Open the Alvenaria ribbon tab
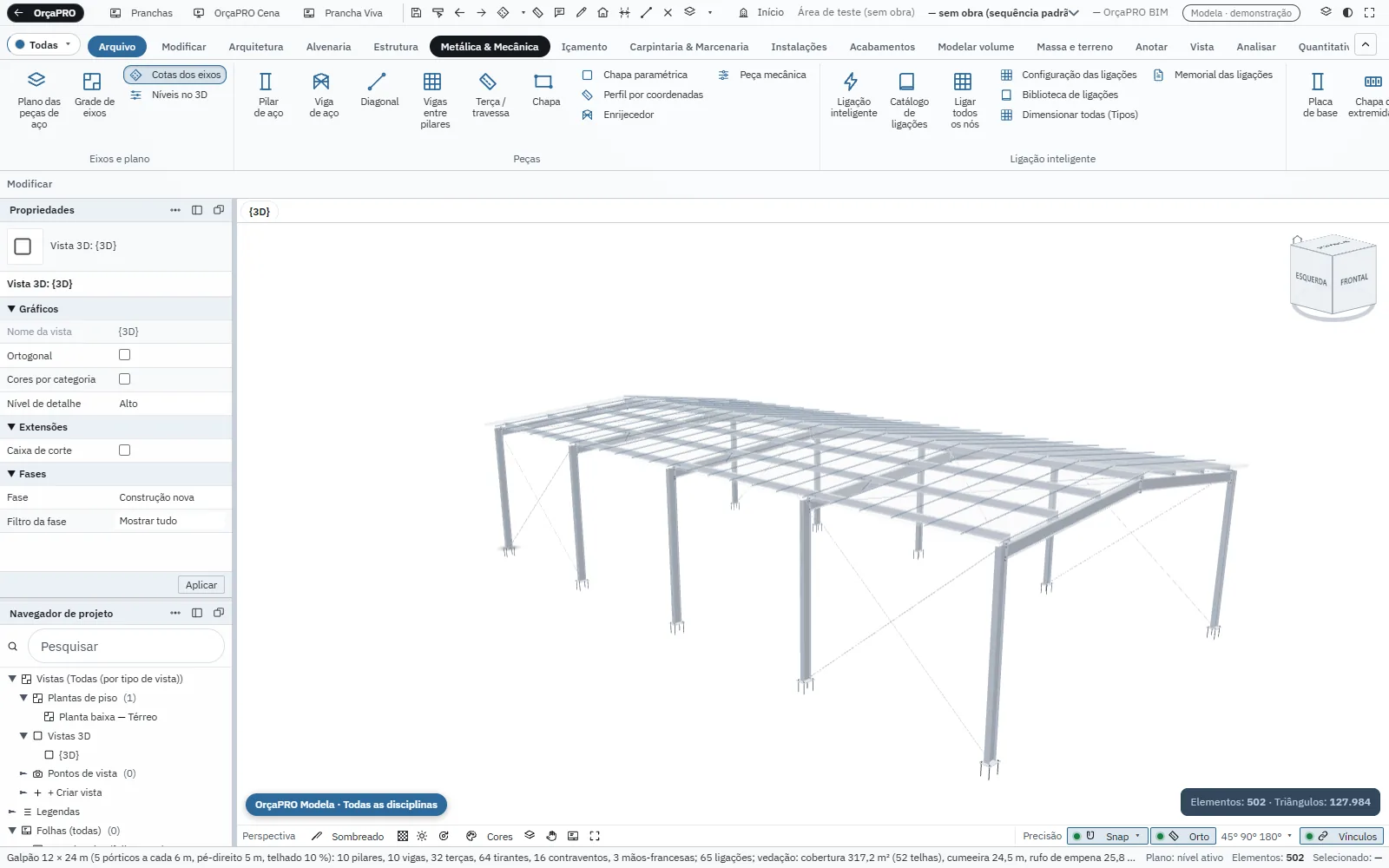Image resolution: width=1389 pixels, height=868 pixels. click(328, 47)
